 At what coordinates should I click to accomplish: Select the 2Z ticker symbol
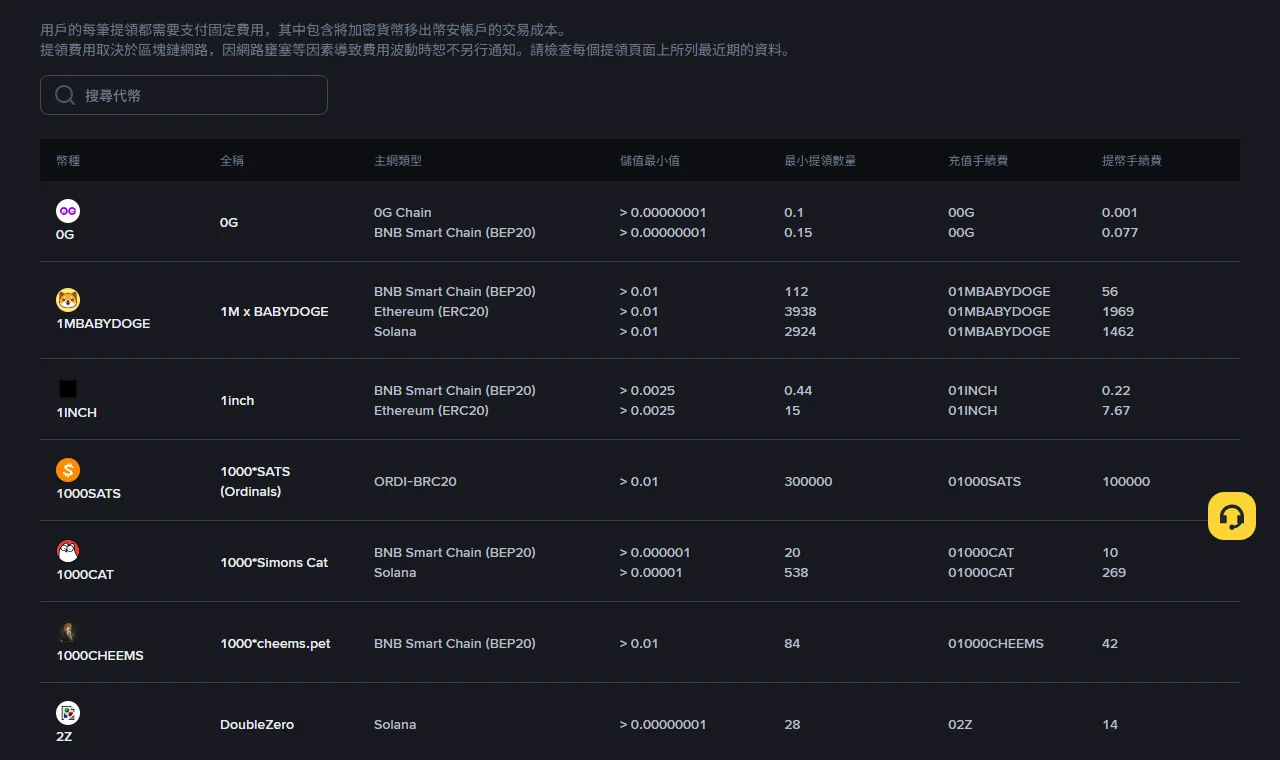(x=64, y=736)
